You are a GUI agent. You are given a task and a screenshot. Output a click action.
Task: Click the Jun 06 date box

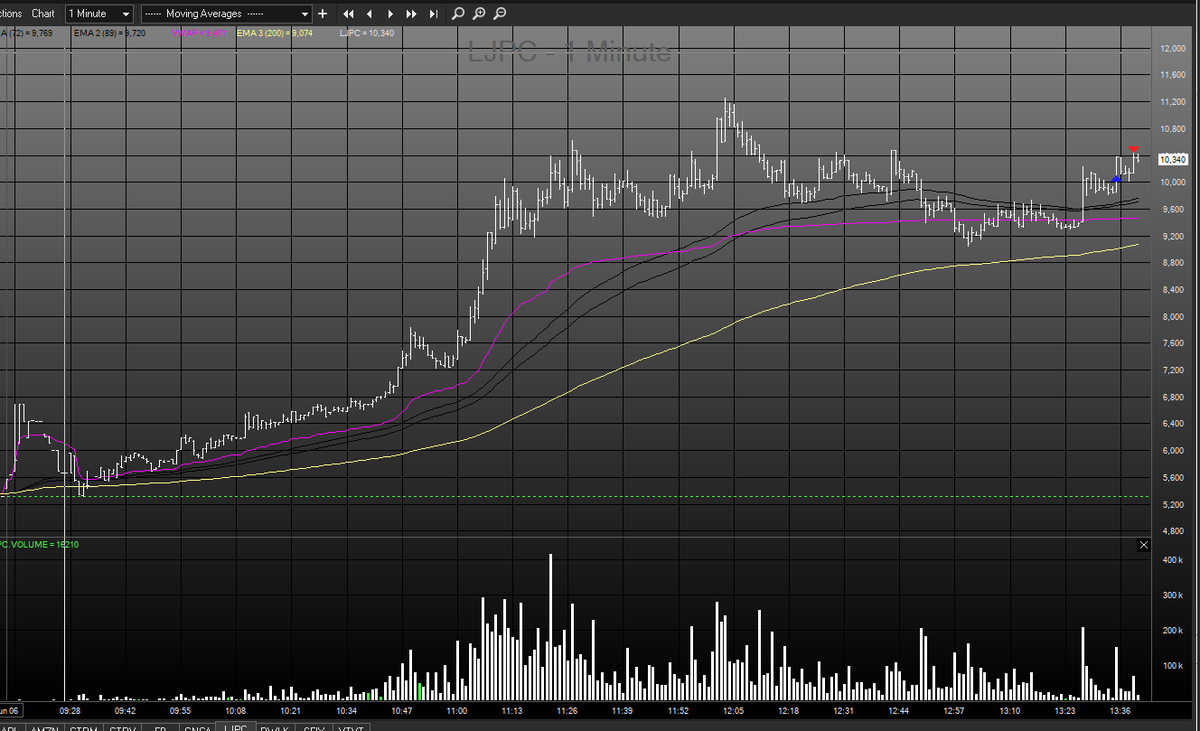pos(10,710)
